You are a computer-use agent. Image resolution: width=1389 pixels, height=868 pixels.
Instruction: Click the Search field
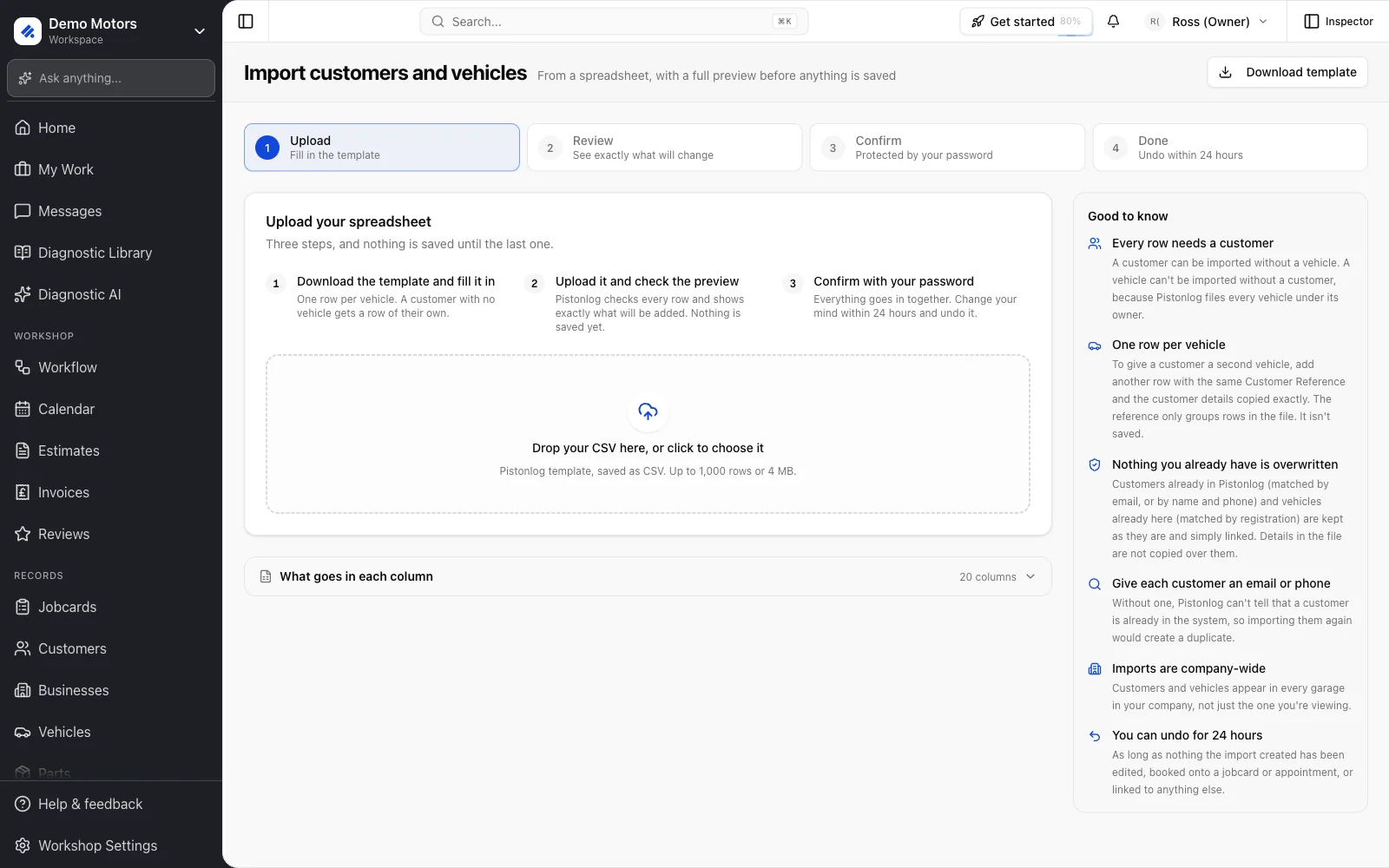click(614, 22)
